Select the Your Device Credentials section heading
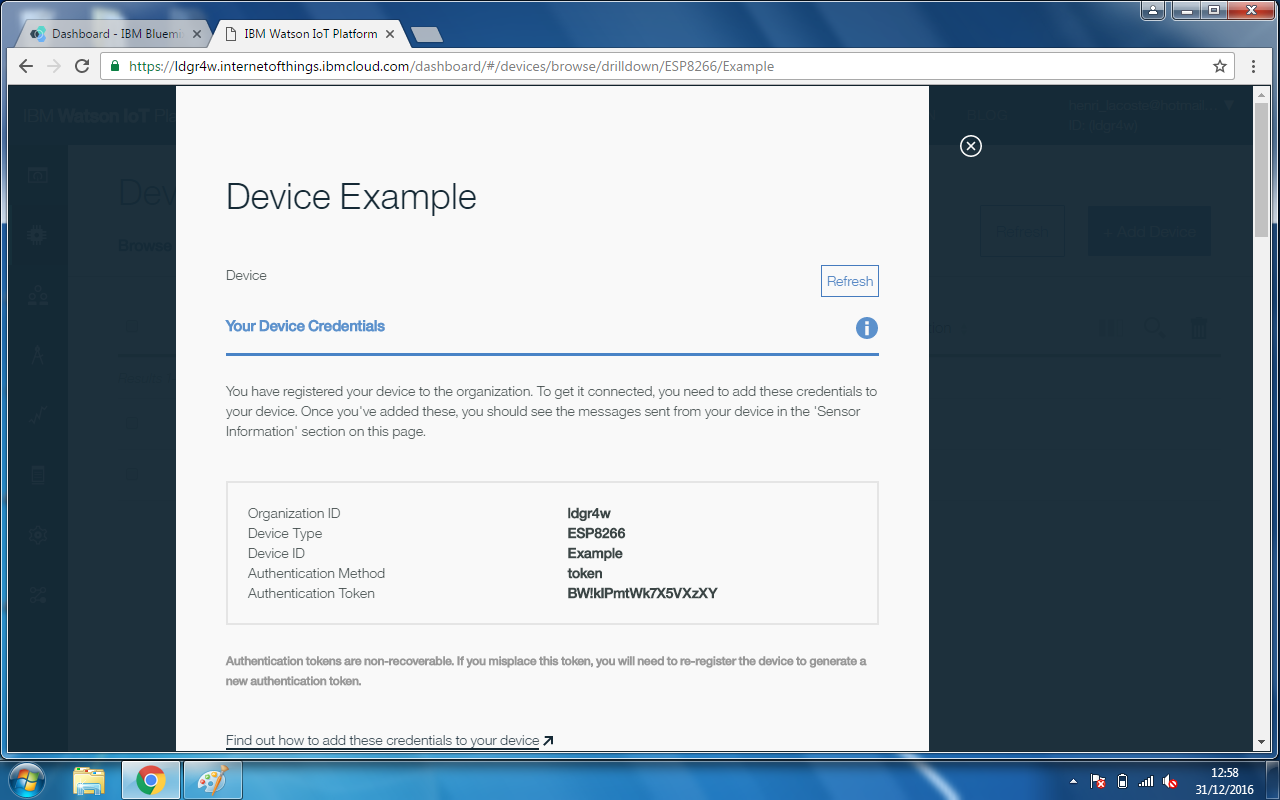The width and height of the screenshot is (1280, 800). tap(305, 326)
